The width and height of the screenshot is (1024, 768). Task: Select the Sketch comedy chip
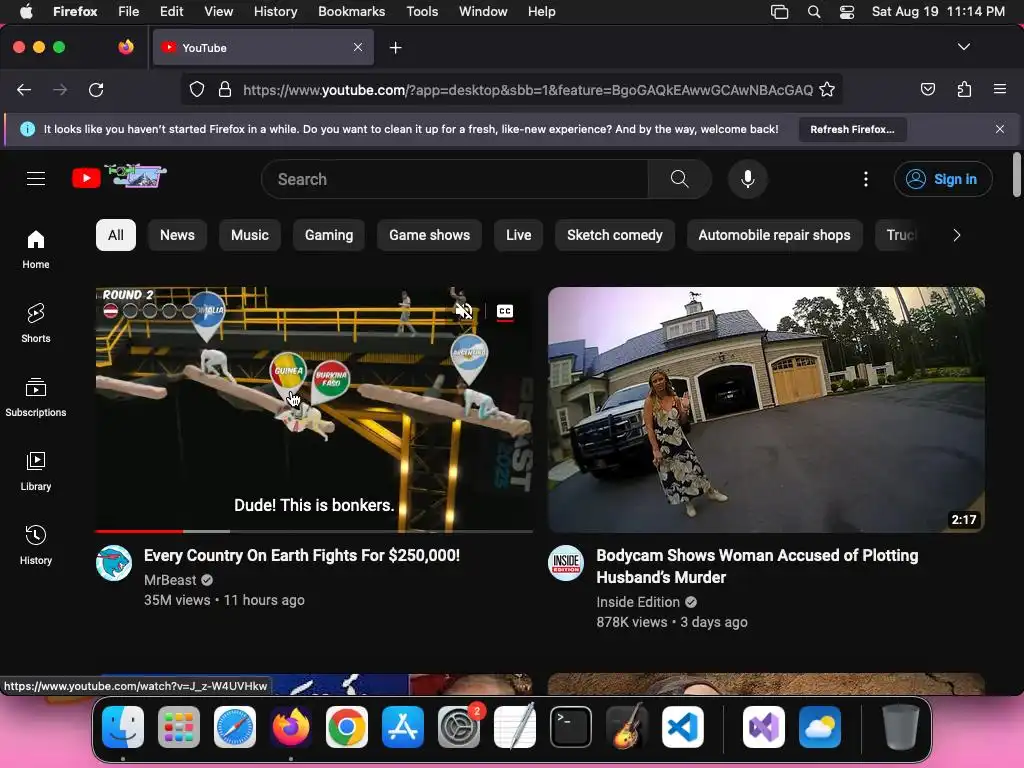tap(615, 235)
